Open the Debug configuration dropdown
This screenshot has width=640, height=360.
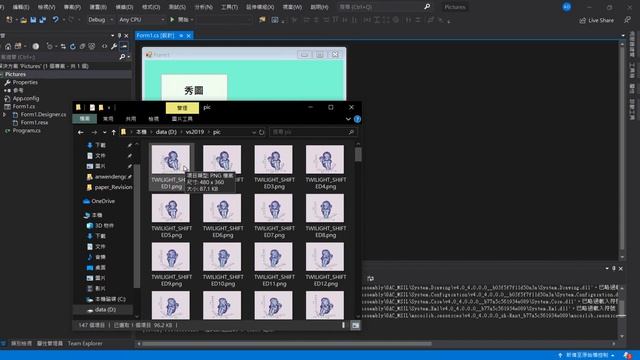tap(112, 20)
